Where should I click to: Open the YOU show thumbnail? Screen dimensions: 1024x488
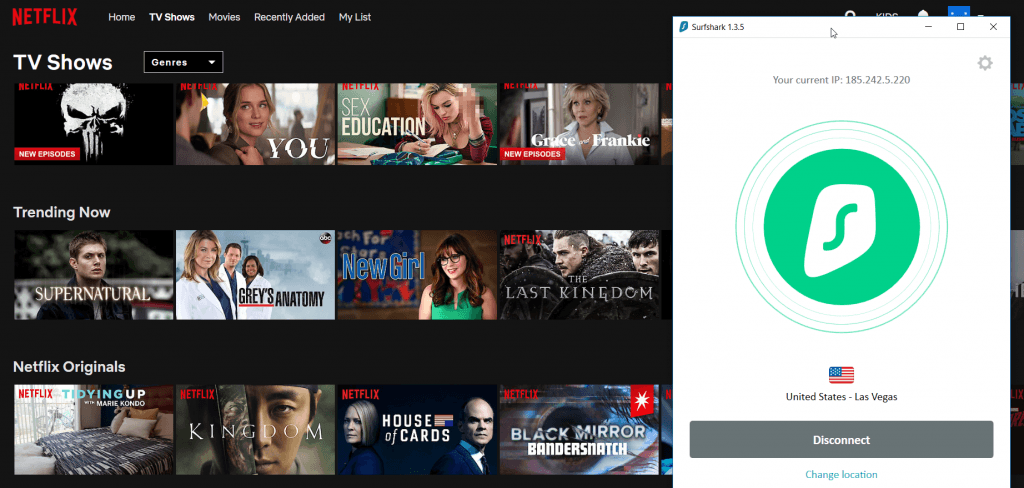[255, 124]
